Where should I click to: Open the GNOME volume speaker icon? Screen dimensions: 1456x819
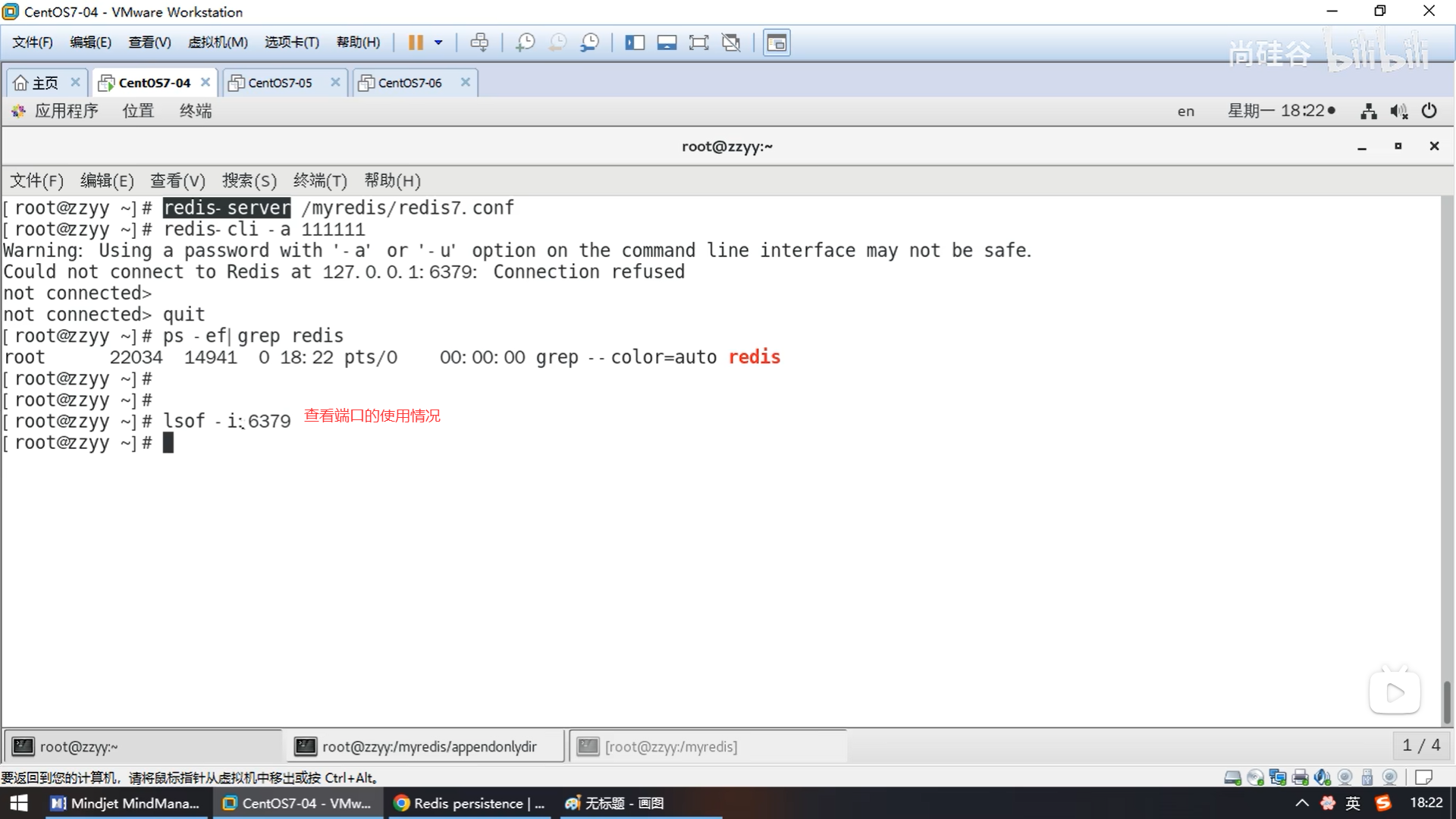(x=1398, y=111)
